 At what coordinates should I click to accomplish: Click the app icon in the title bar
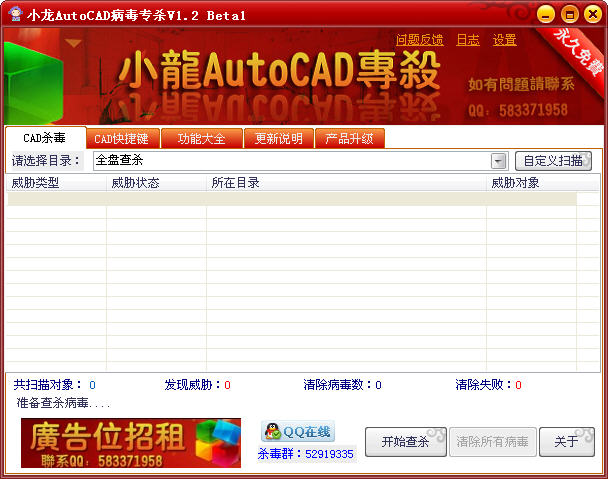14,15
